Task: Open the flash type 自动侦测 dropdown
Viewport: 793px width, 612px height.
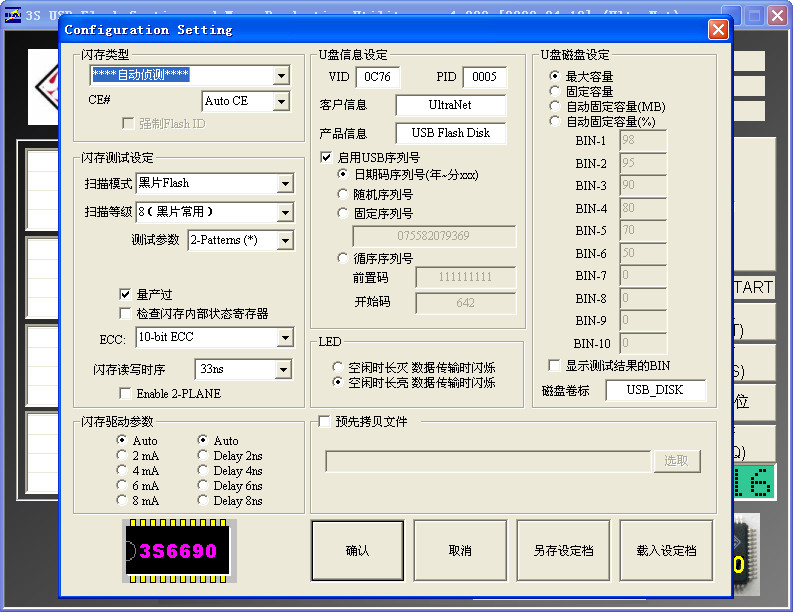Action: coord(281,76)
